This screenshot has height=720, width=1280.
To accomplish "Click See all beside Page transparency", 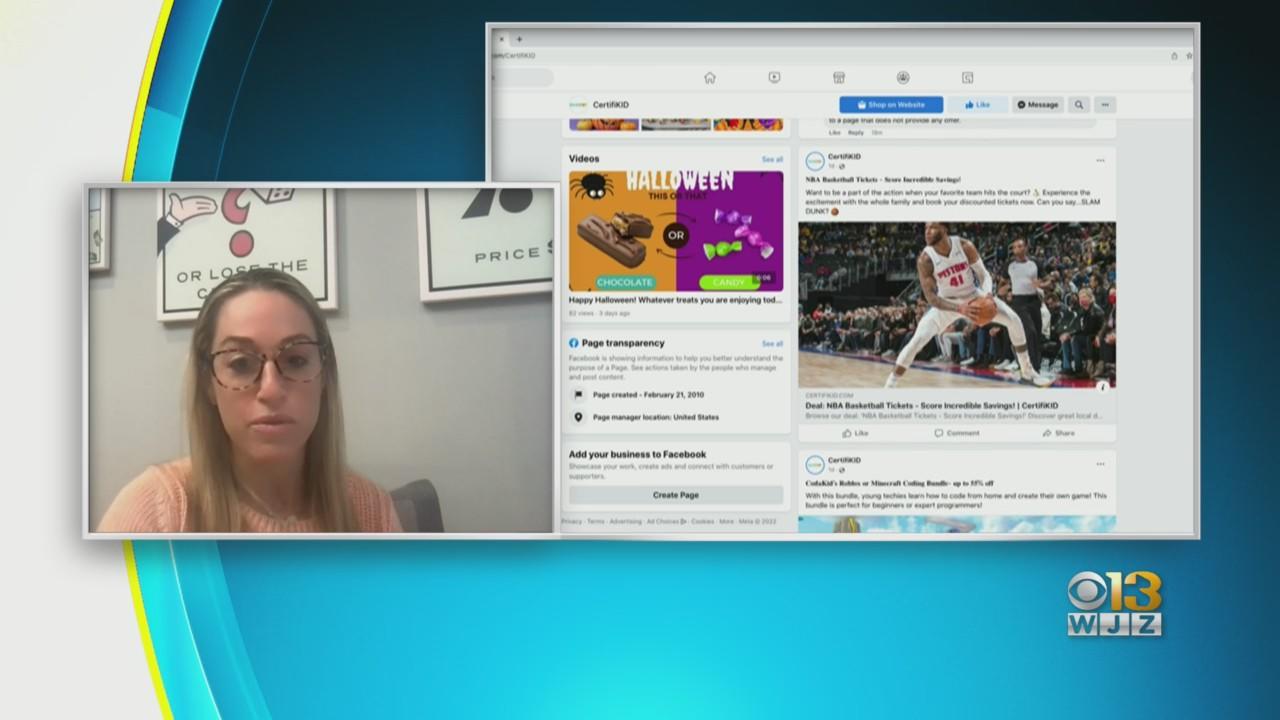I will click(772, 344).
